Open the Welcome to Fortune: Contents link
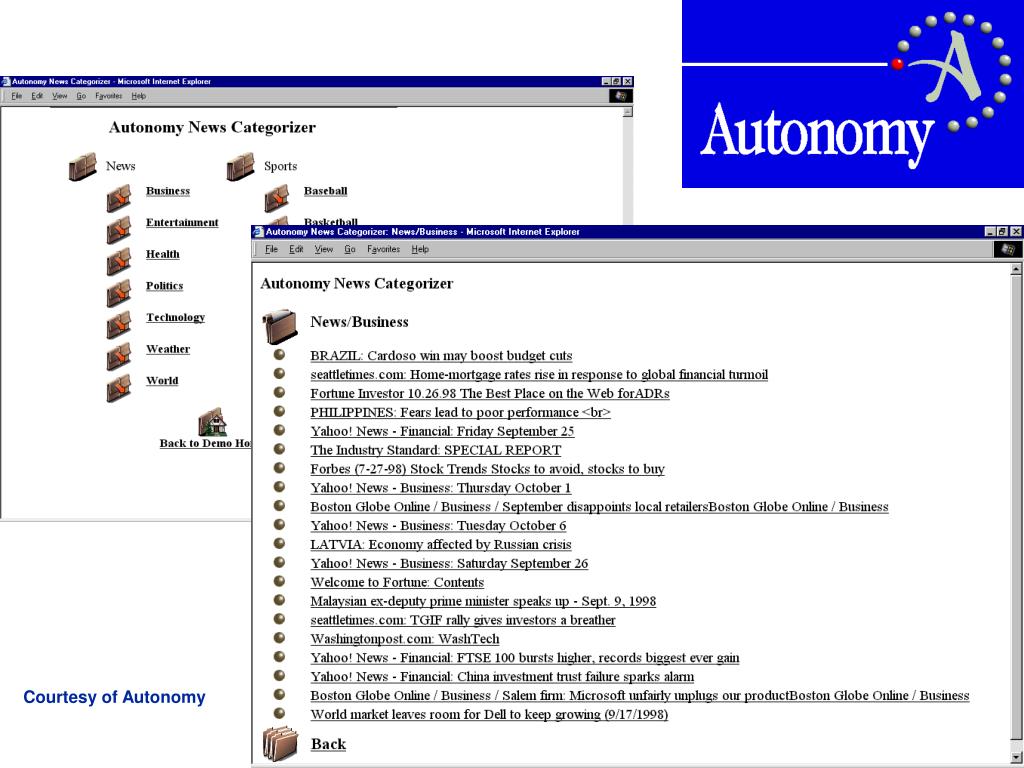 point(397,583)
